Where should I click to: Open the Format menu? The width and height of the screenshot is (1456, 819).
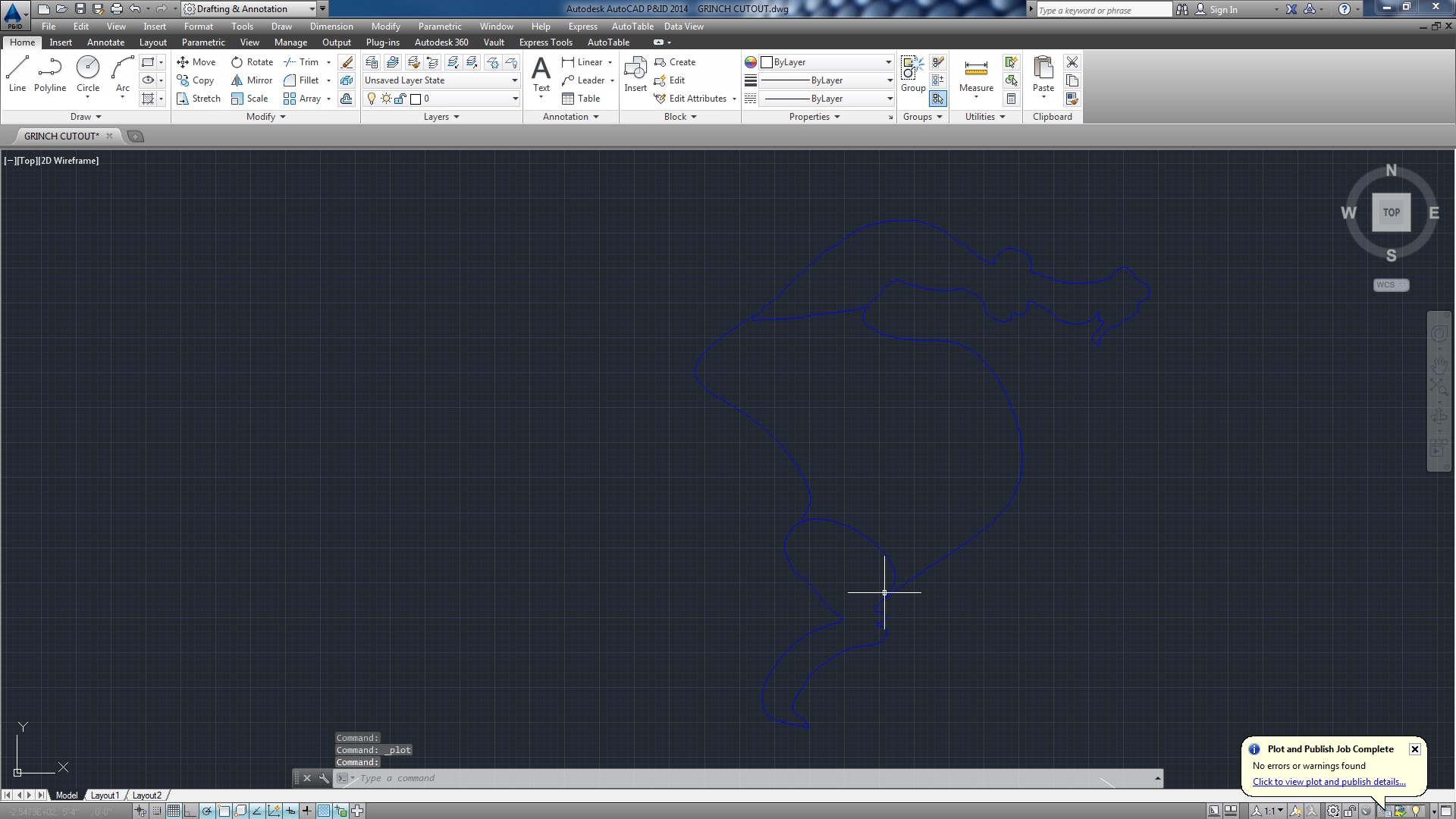click(199, 27)
